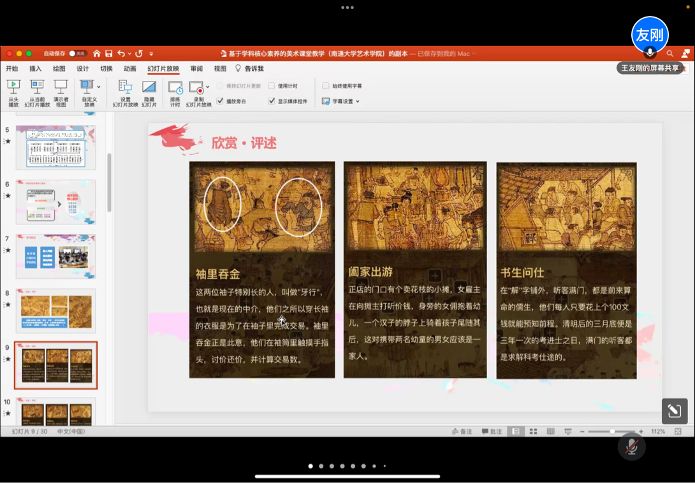Uncheck Show Media Controls (显示媒体控件) checkbox

tap(272, 101)
